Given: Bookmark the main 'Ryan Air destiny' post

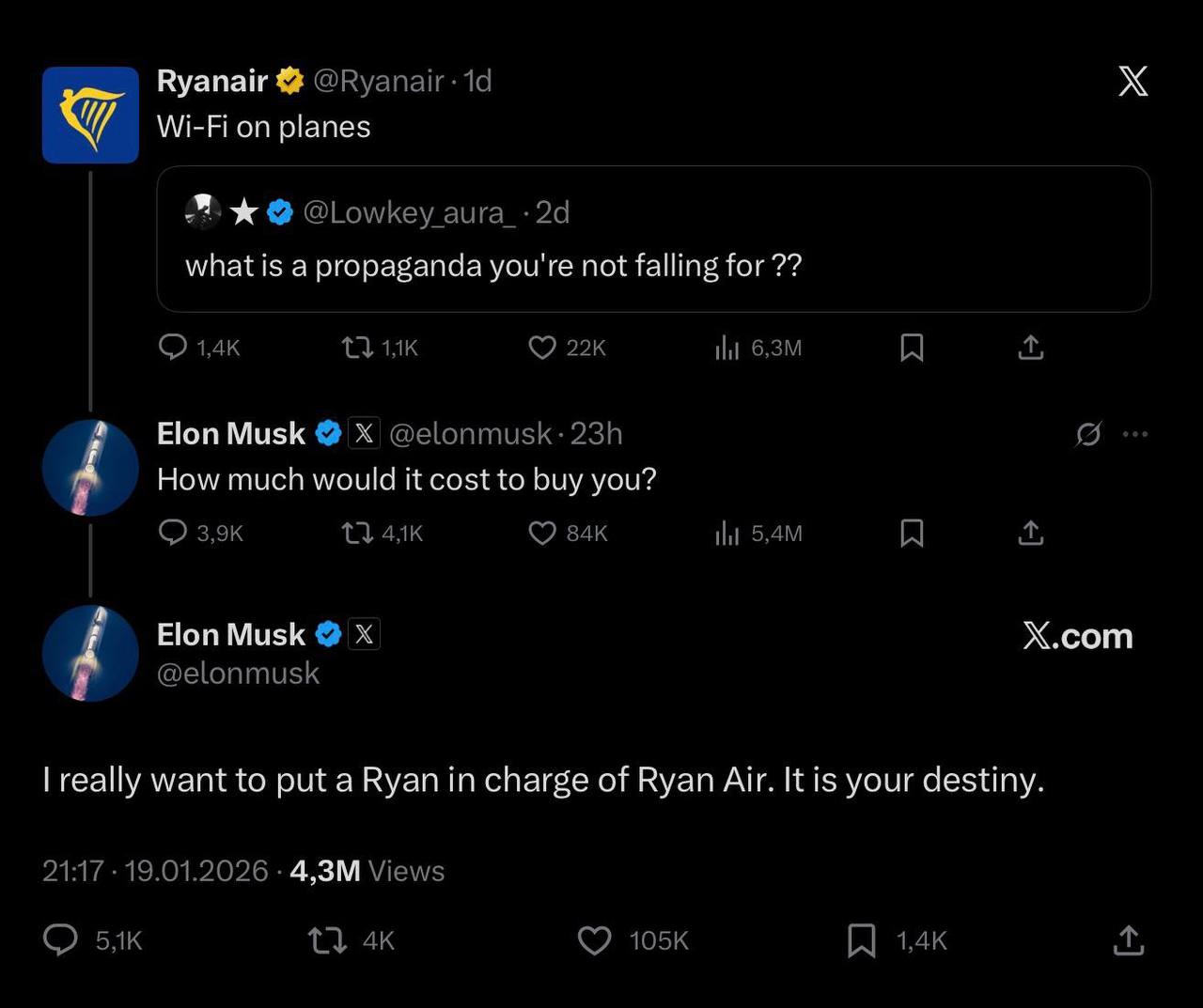Looking at the screenshot, I should point(861,939).
